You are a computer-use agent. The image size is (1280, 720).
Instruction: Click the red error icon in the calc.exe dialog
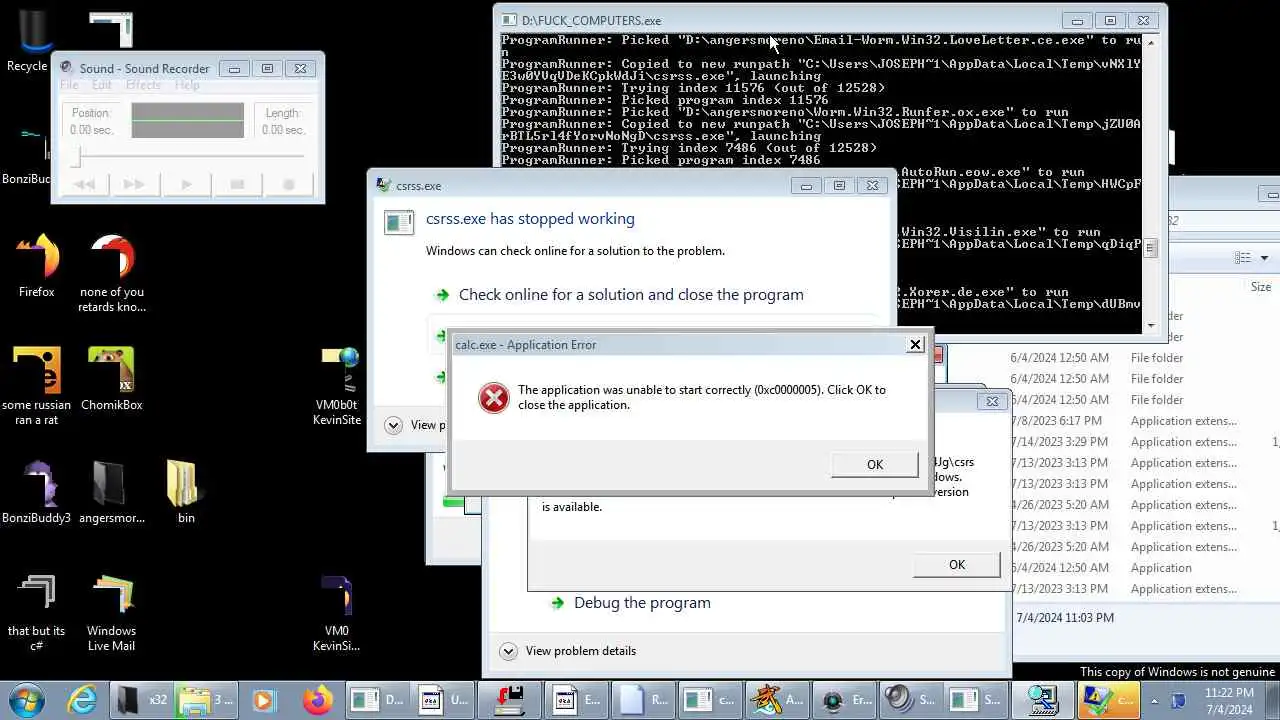tap(493, 397)
